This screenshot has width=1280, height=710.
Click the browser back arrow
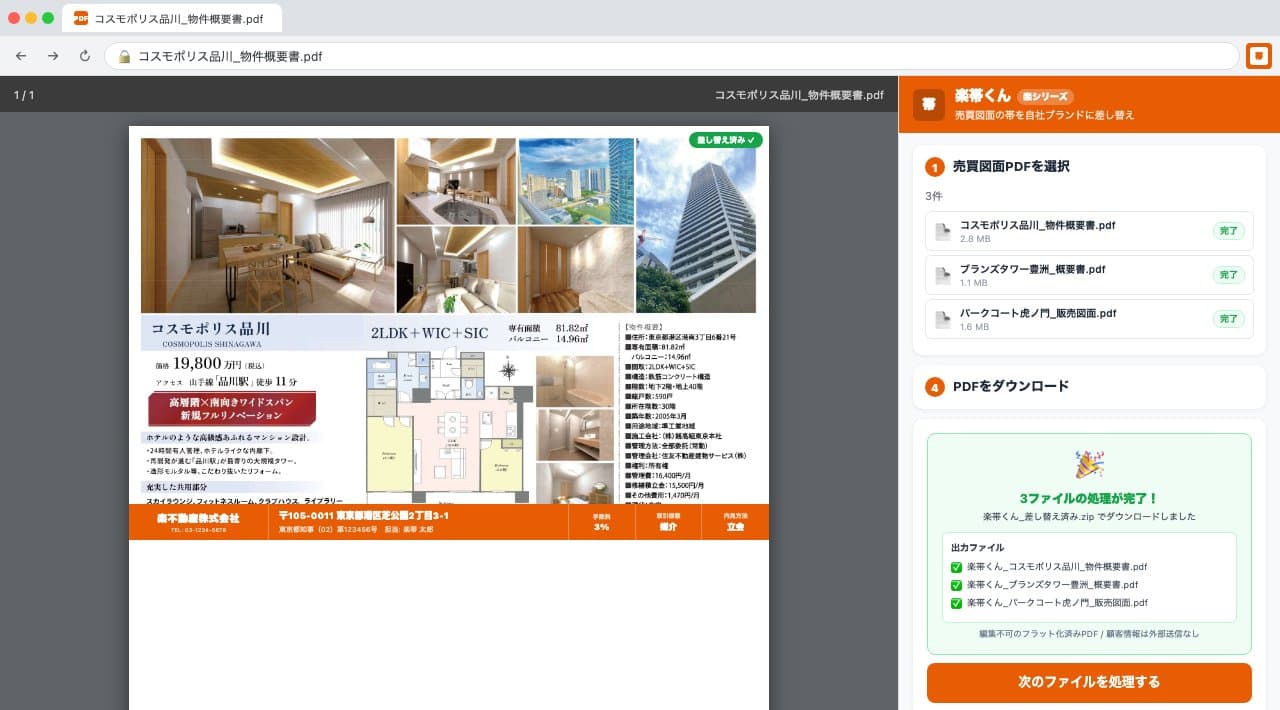(x=21, y=56)
